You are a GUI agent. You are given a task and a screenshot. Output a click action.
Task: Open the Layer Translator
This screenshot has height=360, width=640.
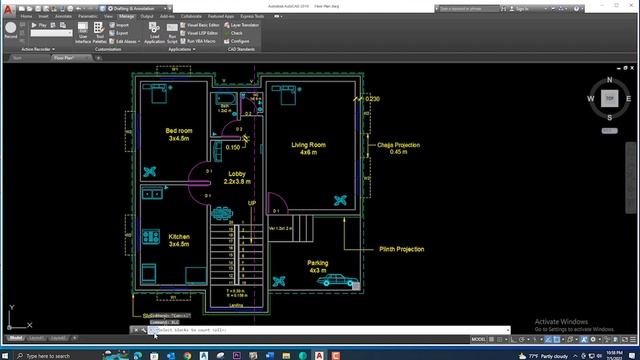[x=241, y=25]
